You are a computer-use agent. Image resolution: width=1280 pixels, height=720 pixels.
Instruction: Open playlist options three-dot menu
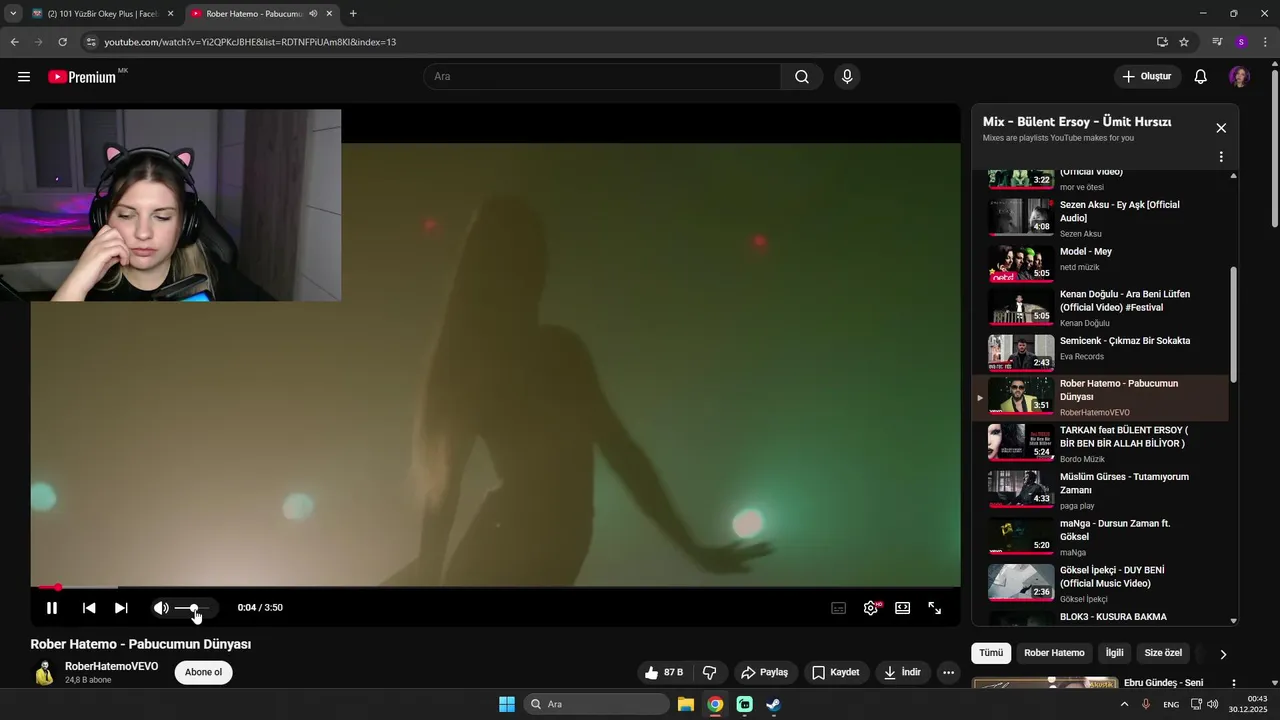click(1221, 157)
